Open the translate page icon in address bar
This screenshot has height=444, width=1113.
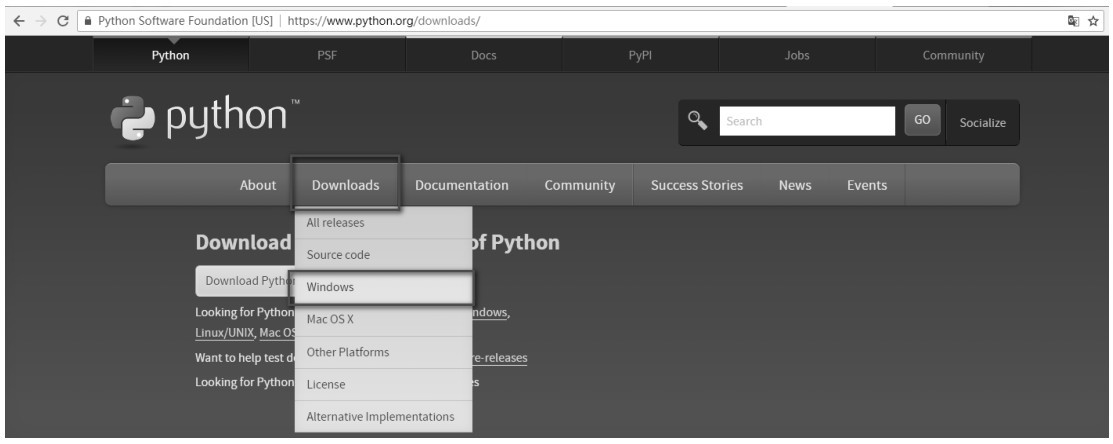pos(1073,21)
